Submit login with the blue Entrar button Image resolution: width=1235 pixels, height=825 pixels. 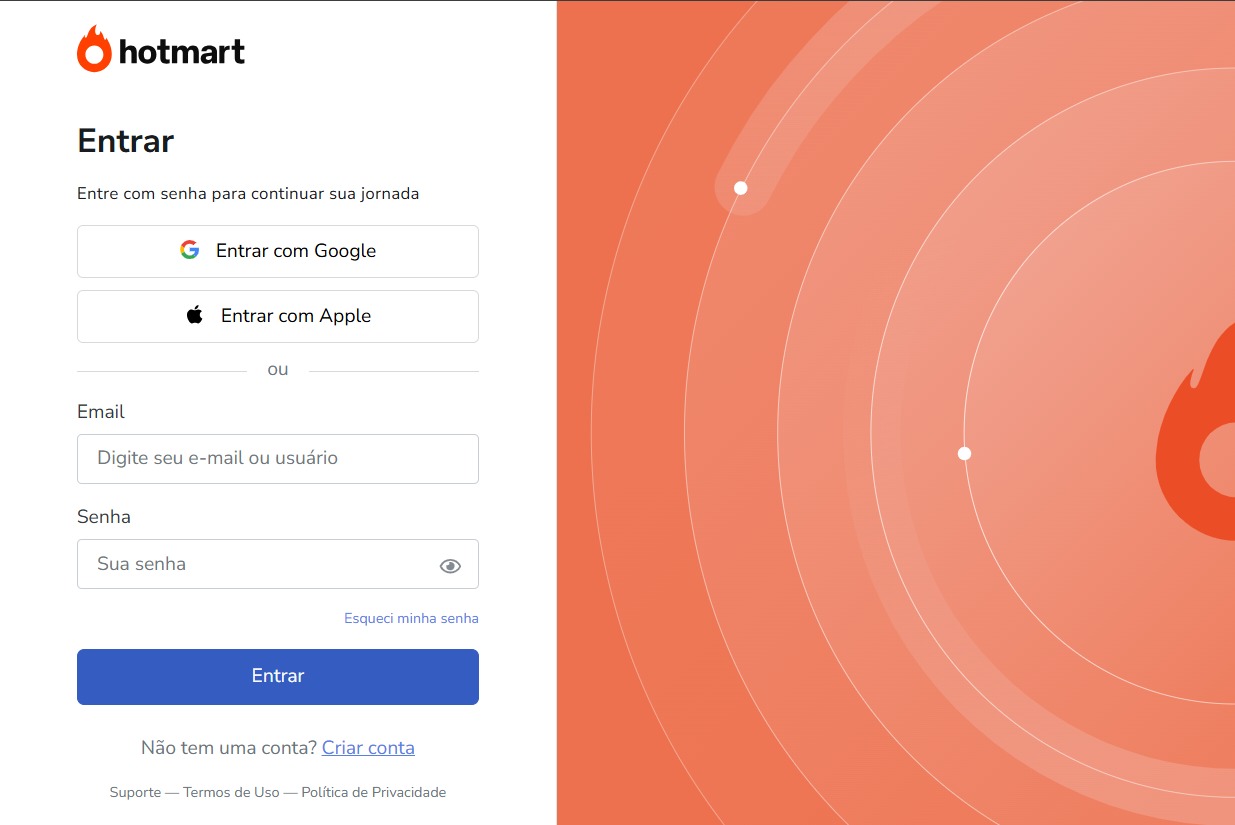278,677
